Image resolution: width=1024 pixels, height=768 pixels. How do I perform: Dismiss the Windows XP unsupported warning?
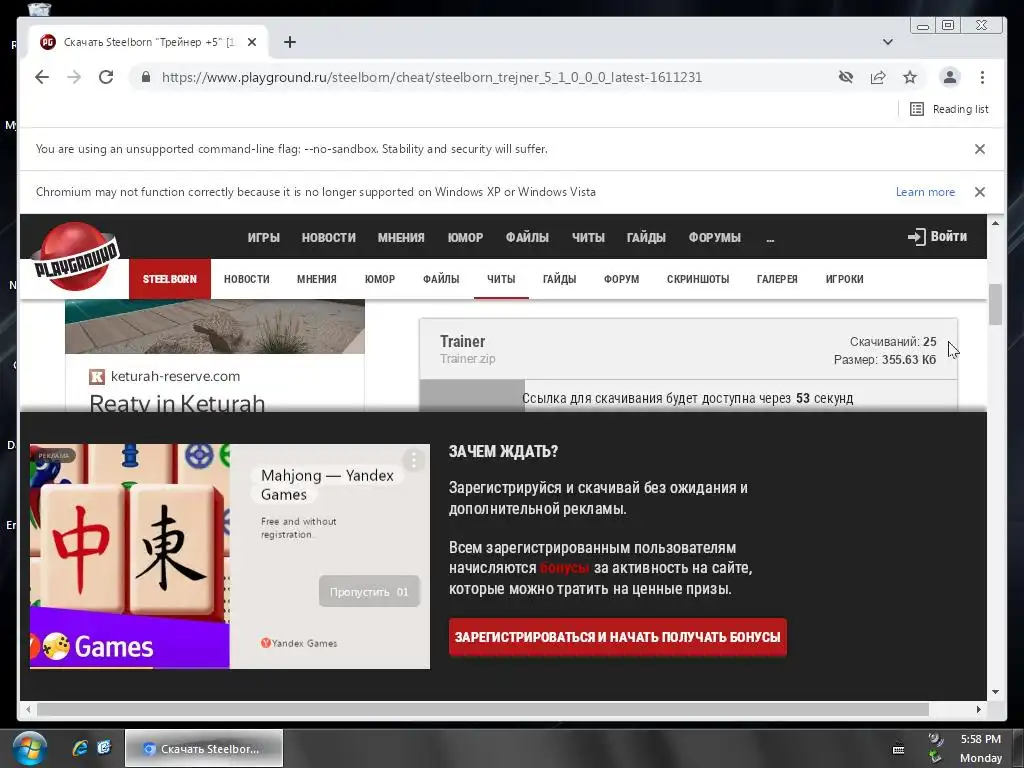(980, 192)
